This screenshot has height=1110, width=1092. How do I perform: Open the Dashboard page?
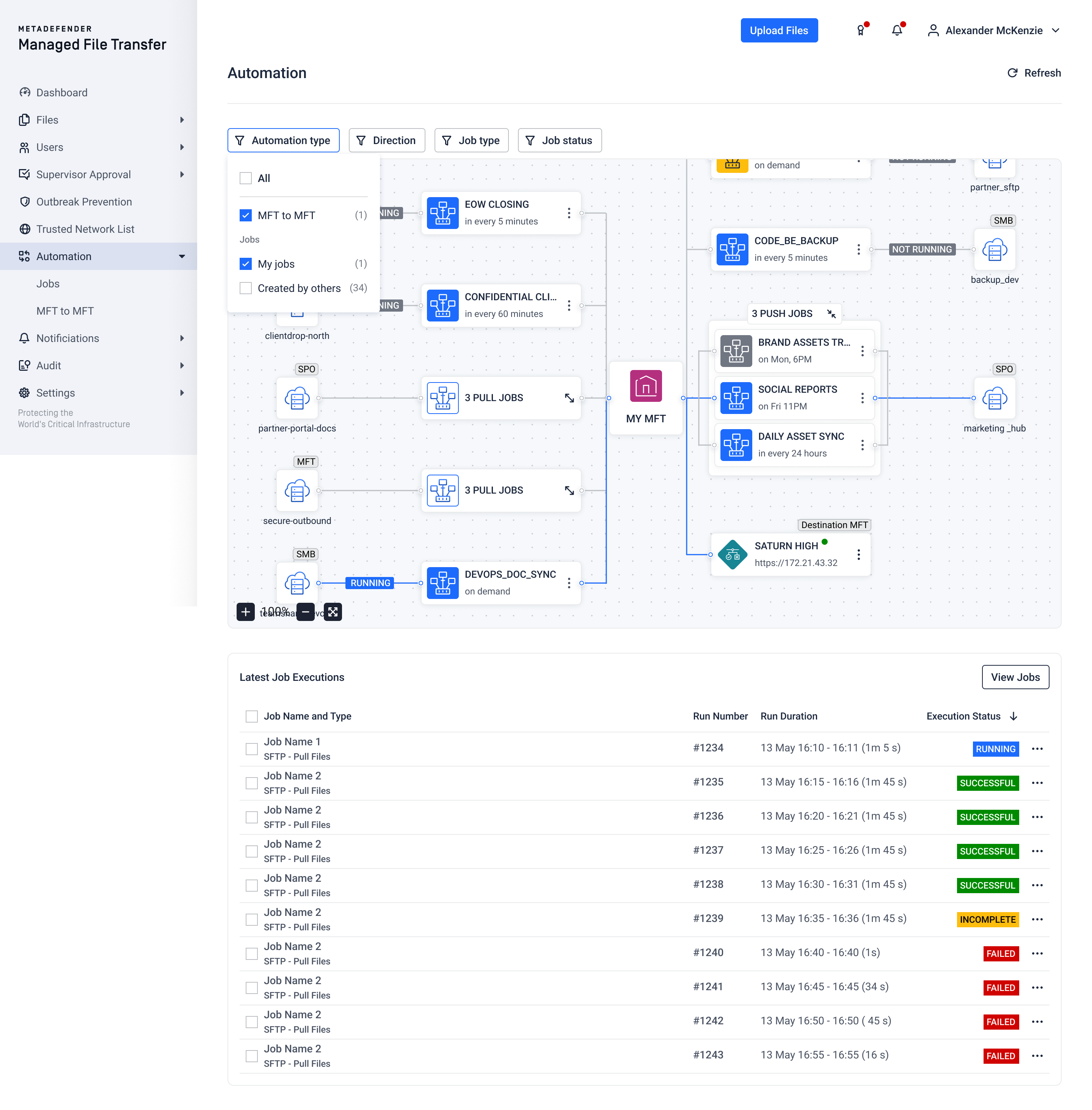(x=61, y=93)
